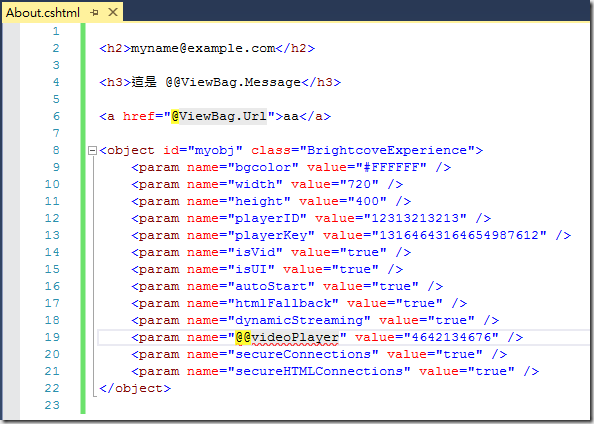
Task: Select the About.cshtml tab title
Action: tap(43, 13)
